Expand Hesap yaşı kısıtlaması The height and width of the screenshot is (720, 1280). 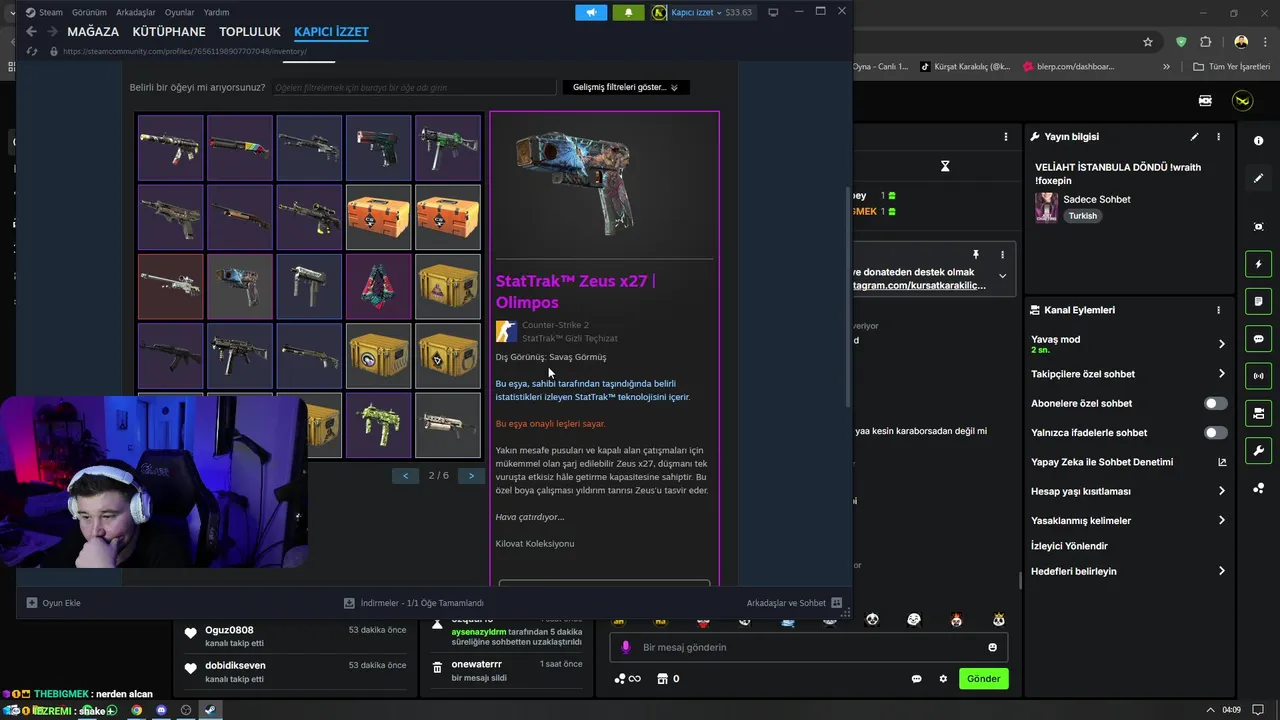[x=1221, y=491]
